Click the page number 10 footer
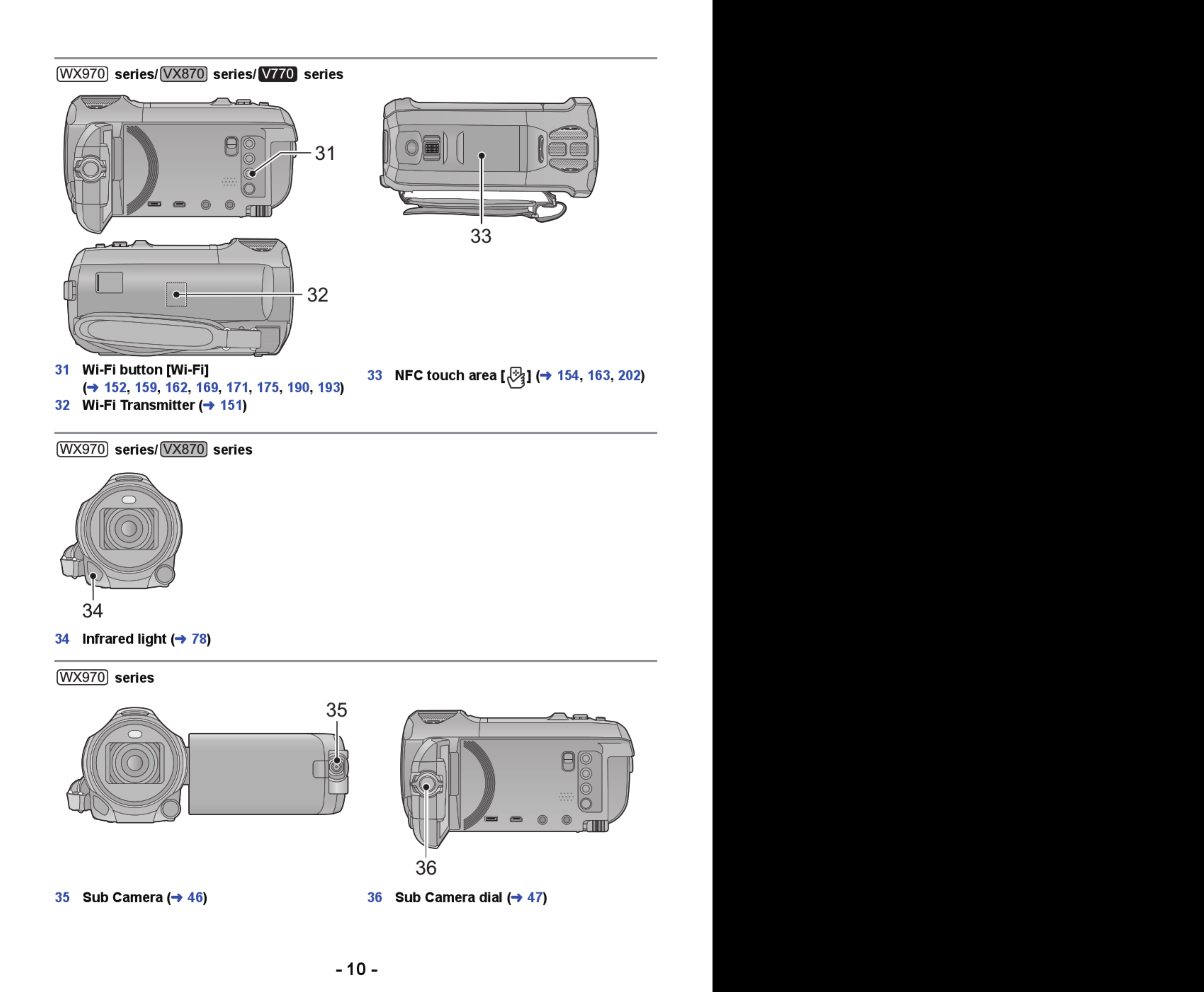The height and width of the screenshot is (992, 1204). click(357, 969)
